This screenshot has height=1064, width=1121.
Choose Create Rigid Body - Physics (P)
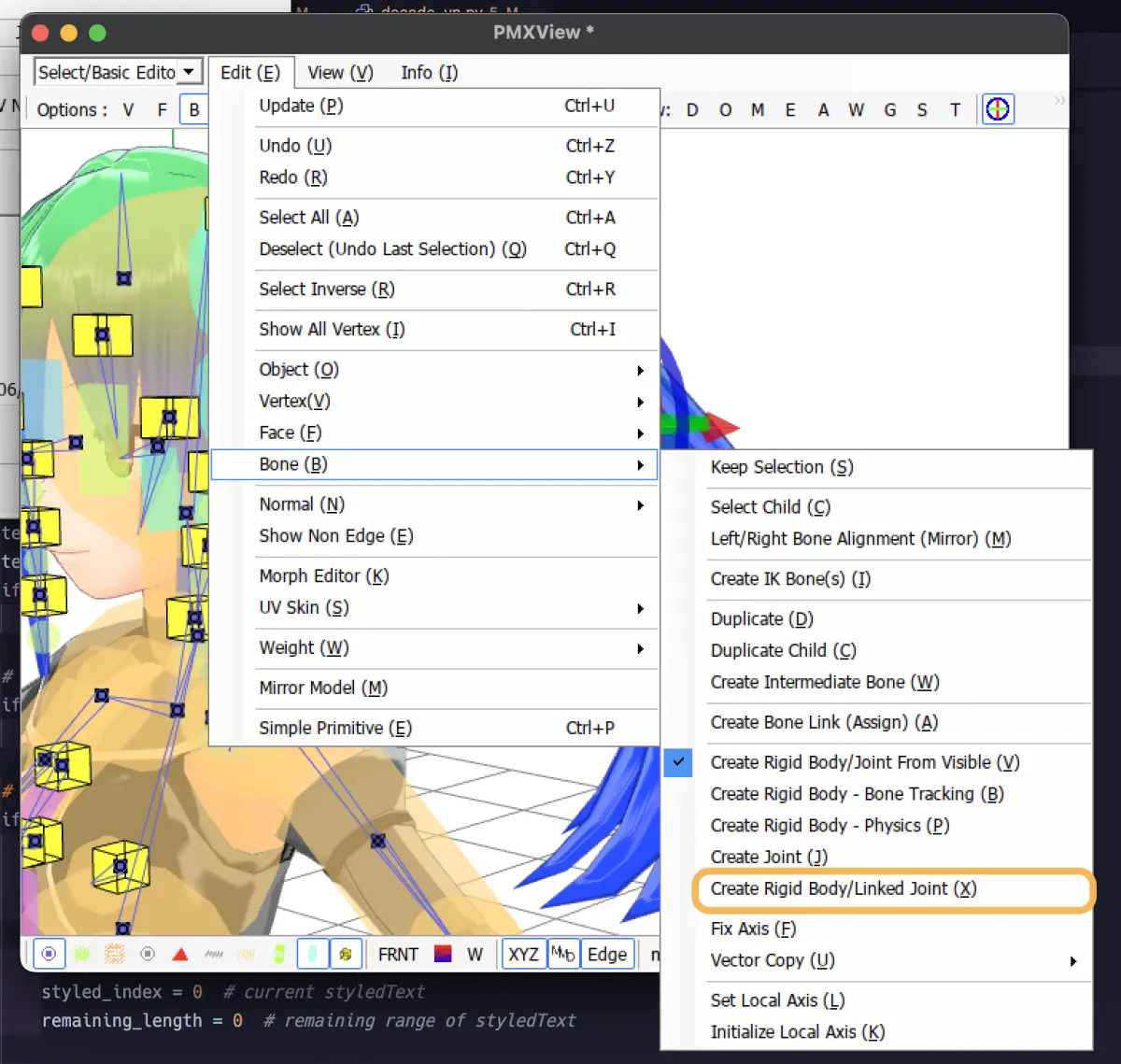tap(877, 826)
